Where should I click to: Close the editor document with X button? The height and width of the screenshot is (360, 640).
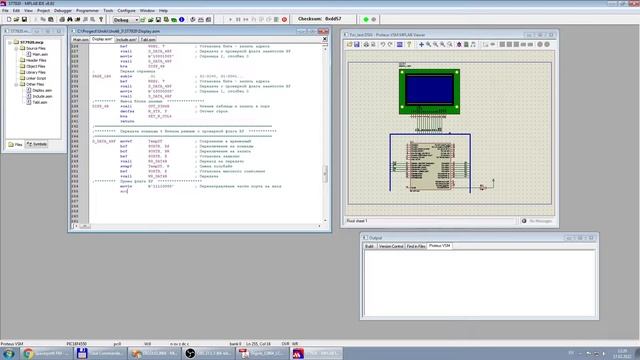(x=324, y=39)
